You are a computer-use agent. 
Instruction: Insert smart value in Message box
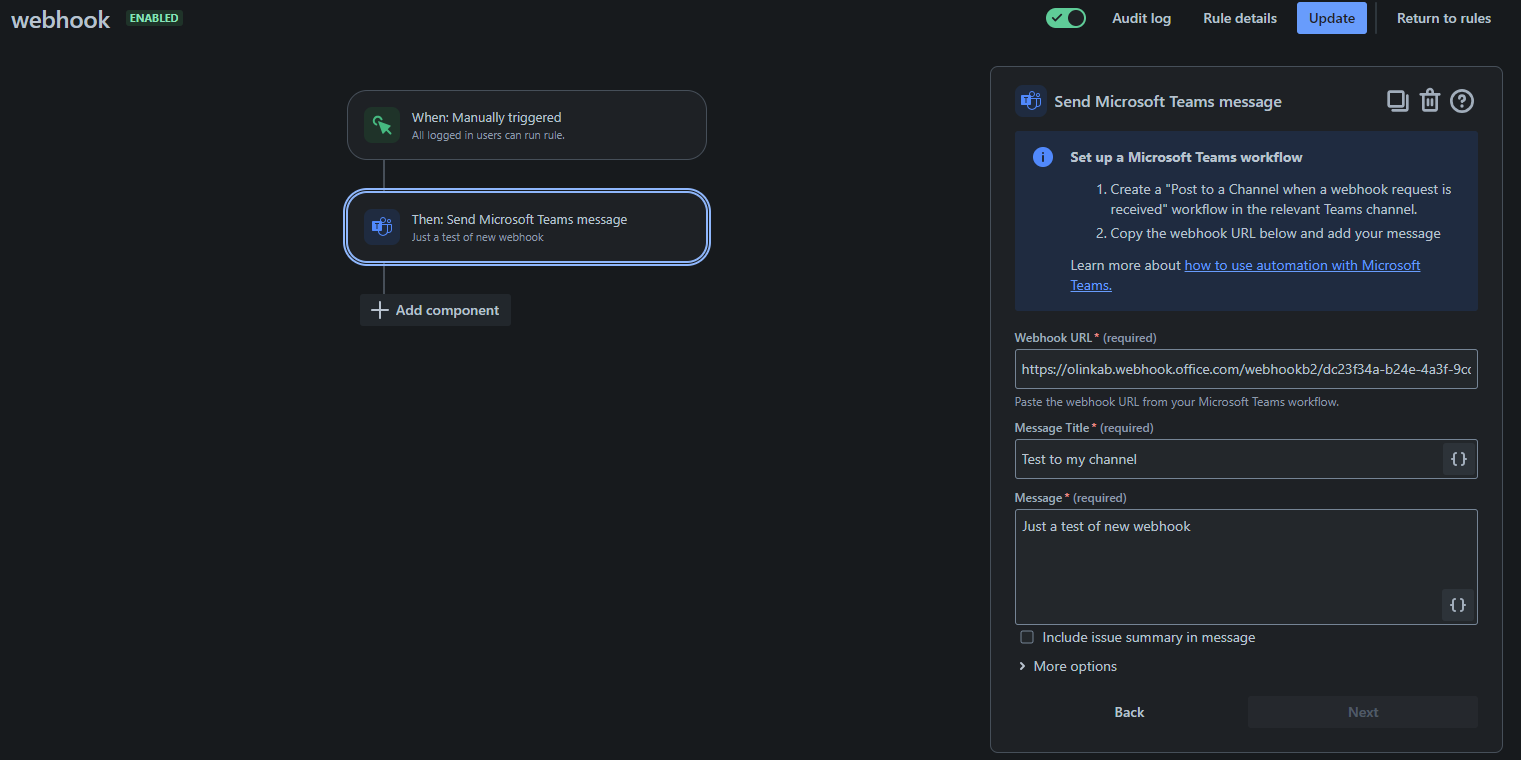[1458, 605]
